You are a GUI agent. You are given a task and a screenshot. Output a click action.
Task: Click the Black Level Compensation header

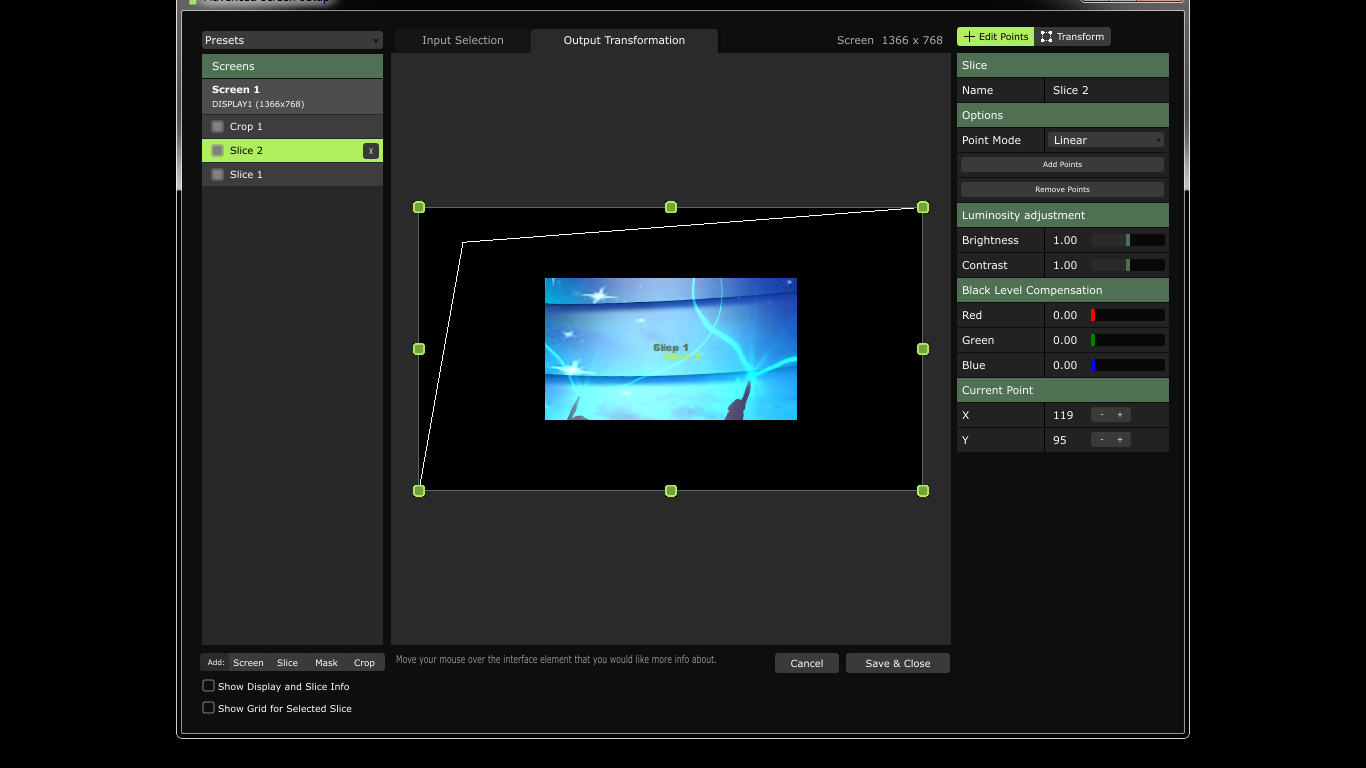[1063, 290]
